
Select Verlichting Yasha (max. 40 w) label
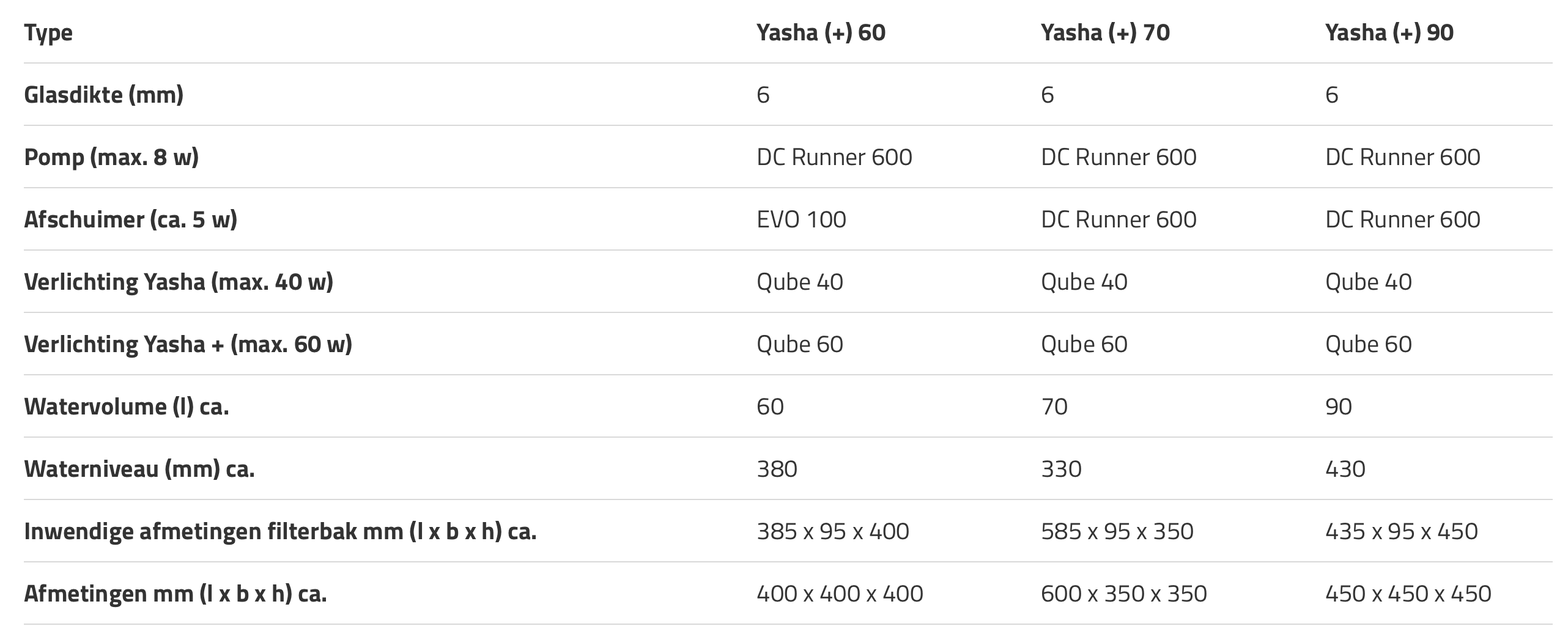click(179, 282)
